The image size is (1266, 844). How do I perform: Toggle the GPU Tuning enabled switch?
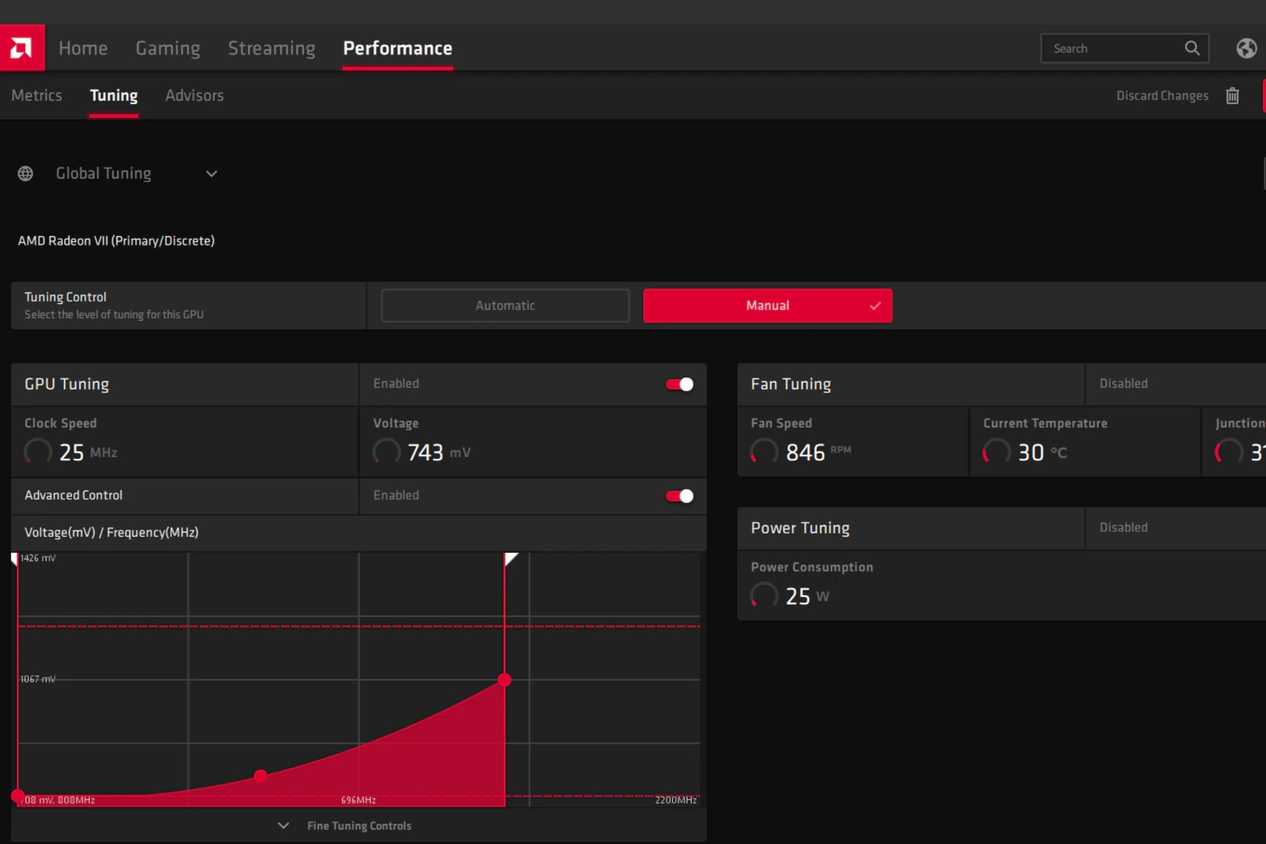pyautogui.click(x=680, y=384)
